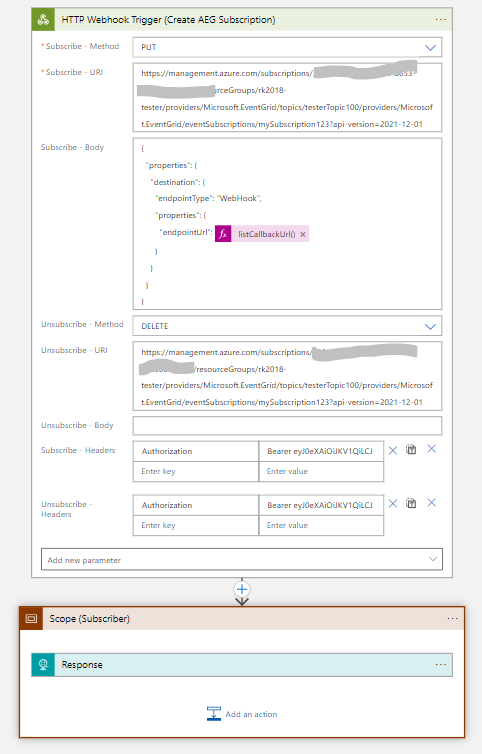Click Add an action link

point(251,714)
